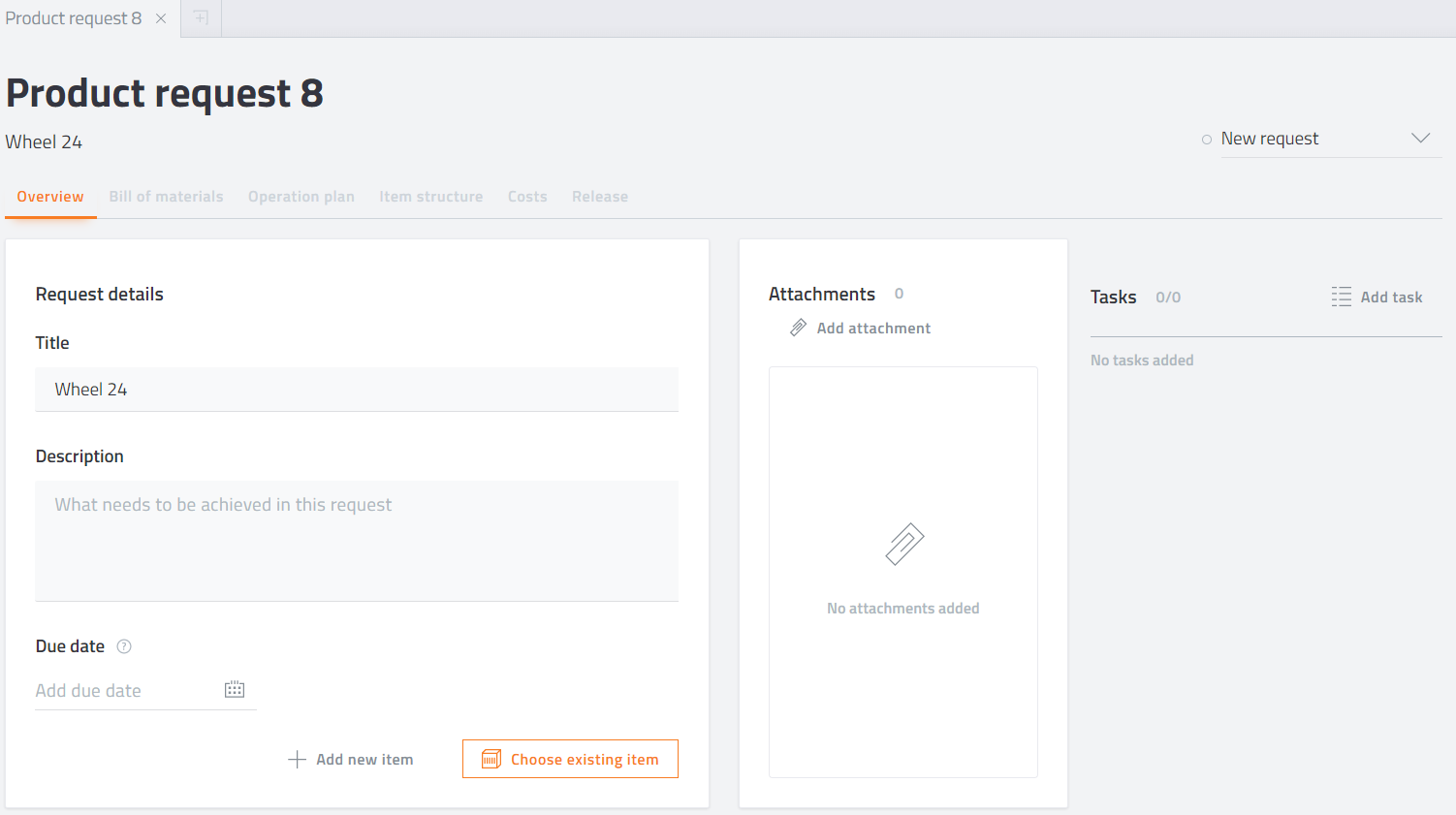Click the Title label
Image resolution: width=1456 pixels, height=815 pixels.
tap(52, 343)
